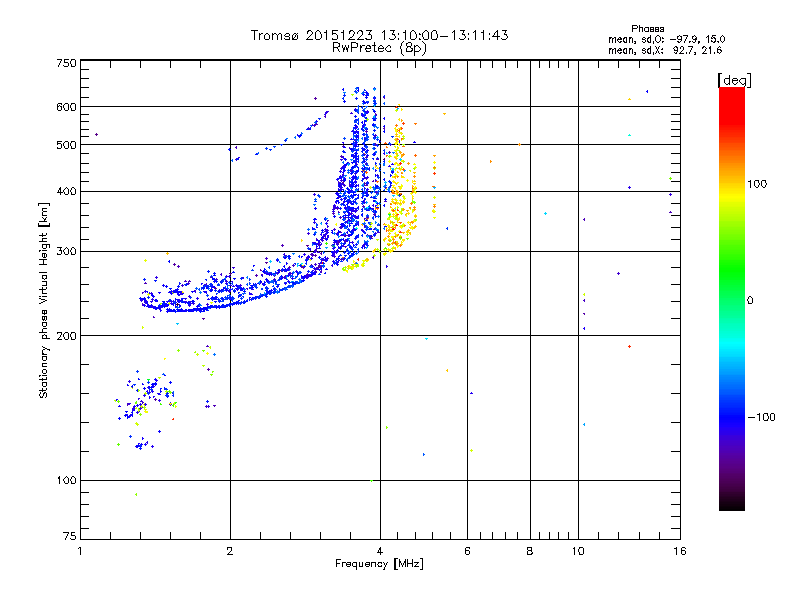Click the '1' x-axis tick label
800x600 pixels.
click(x=80, y=551)
